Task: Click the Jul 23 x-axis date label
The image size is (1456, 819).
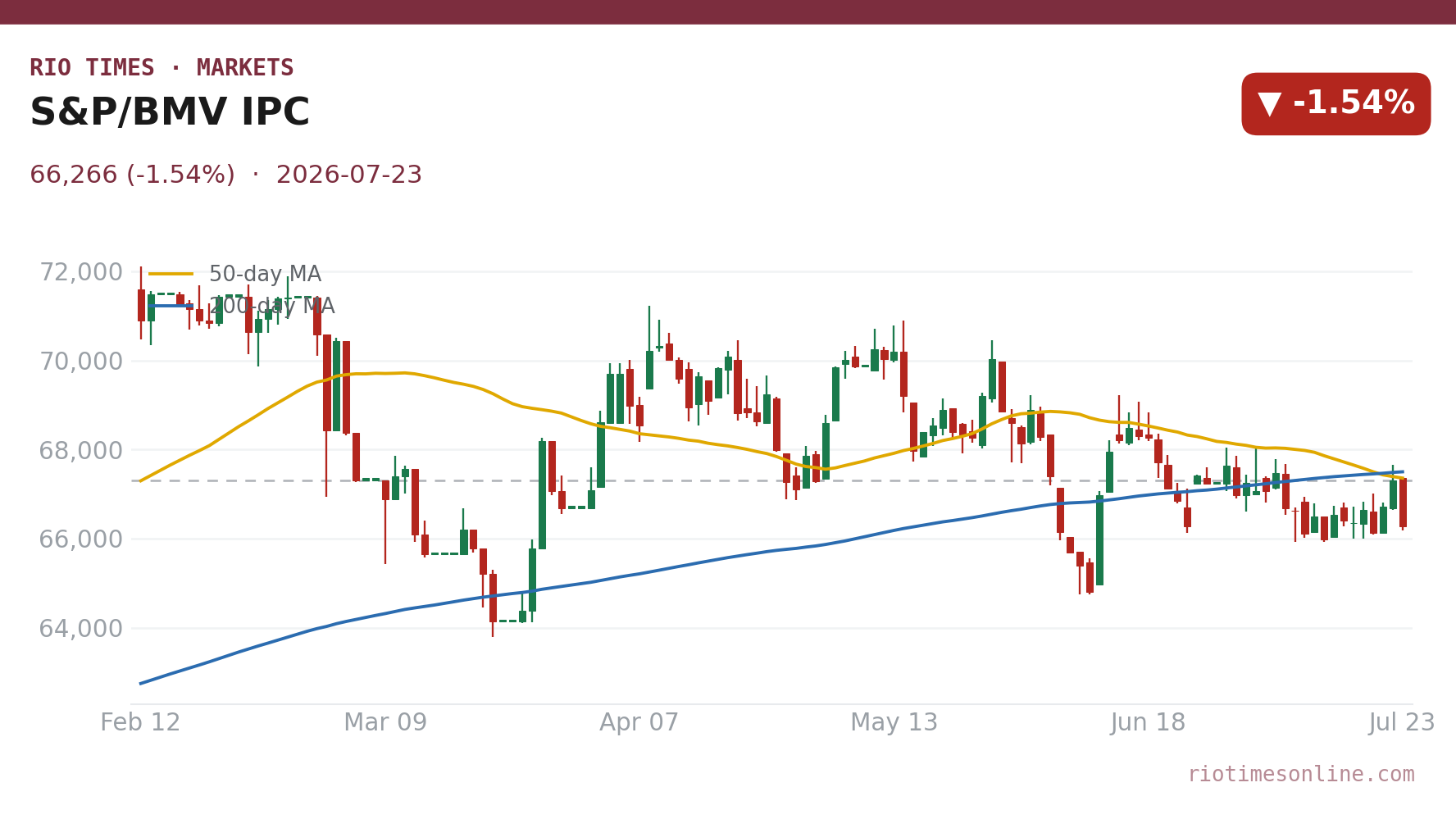Action: coord(1402,723)
